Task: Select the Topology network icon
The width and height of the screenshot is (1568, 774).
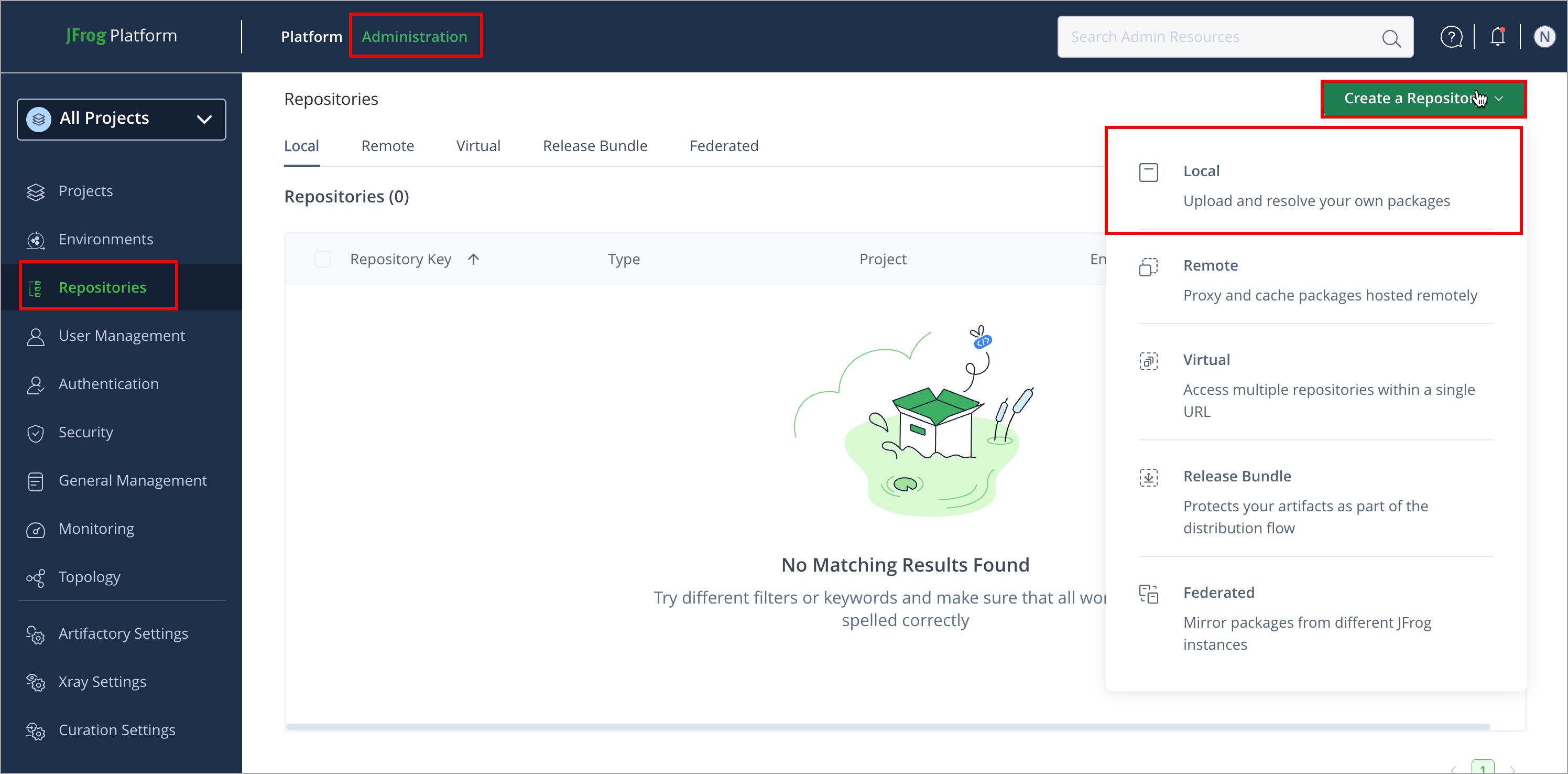Action: 36,578
